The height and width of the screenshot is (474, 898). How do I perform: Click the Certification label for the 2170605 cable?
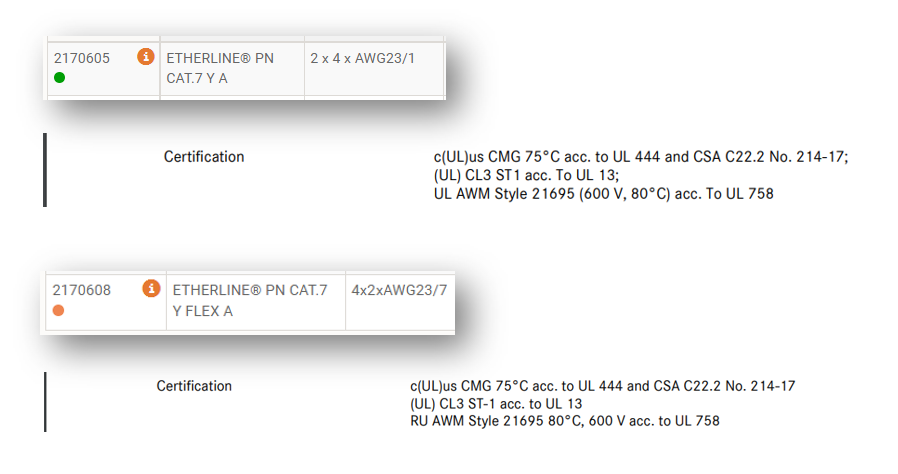coord(204,157)
